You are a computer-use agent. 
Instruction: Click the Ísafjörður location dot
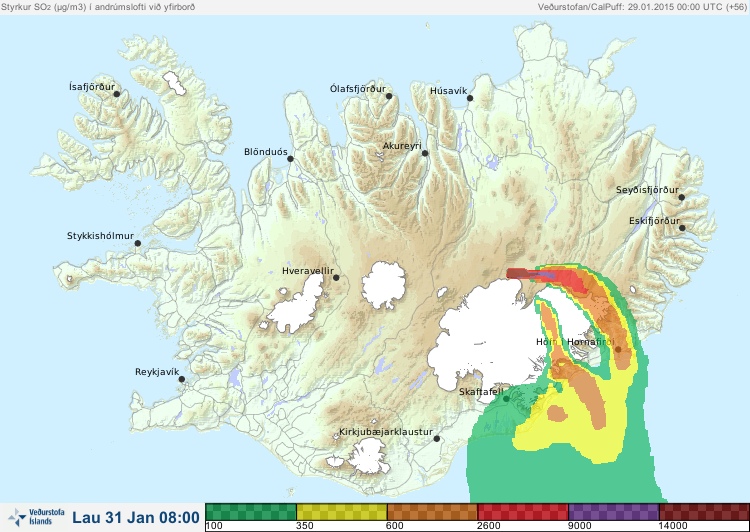click(x=116, y=94)
